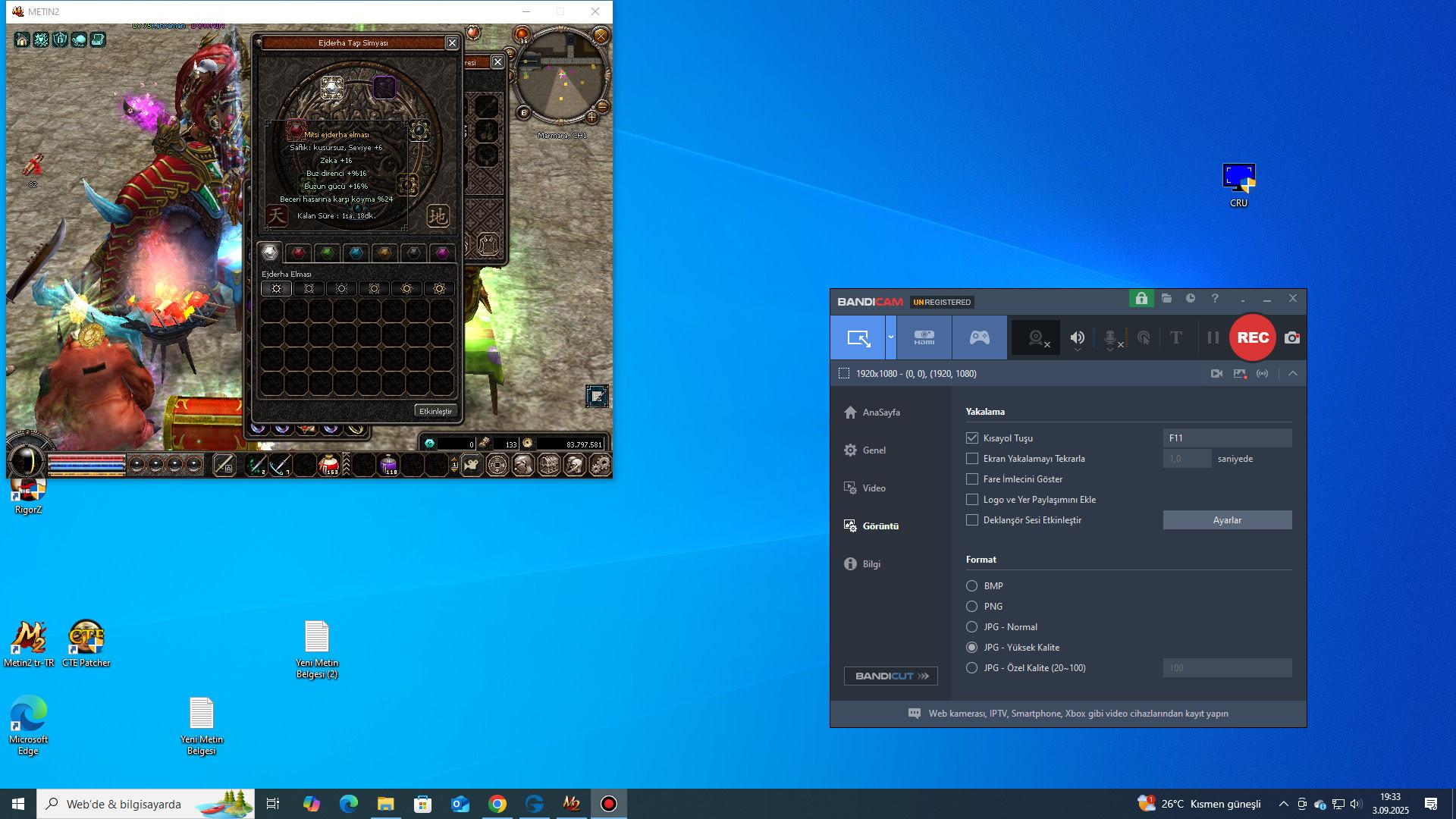Click the BANDICUT button
This screenshot has width=1456, height=819.
click(x=891, y=676)
